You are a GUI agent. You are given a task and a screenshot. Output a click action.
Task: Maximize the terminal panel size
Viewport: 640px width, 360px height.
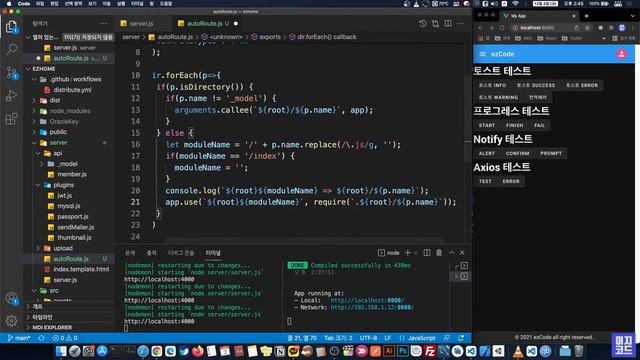451,253
